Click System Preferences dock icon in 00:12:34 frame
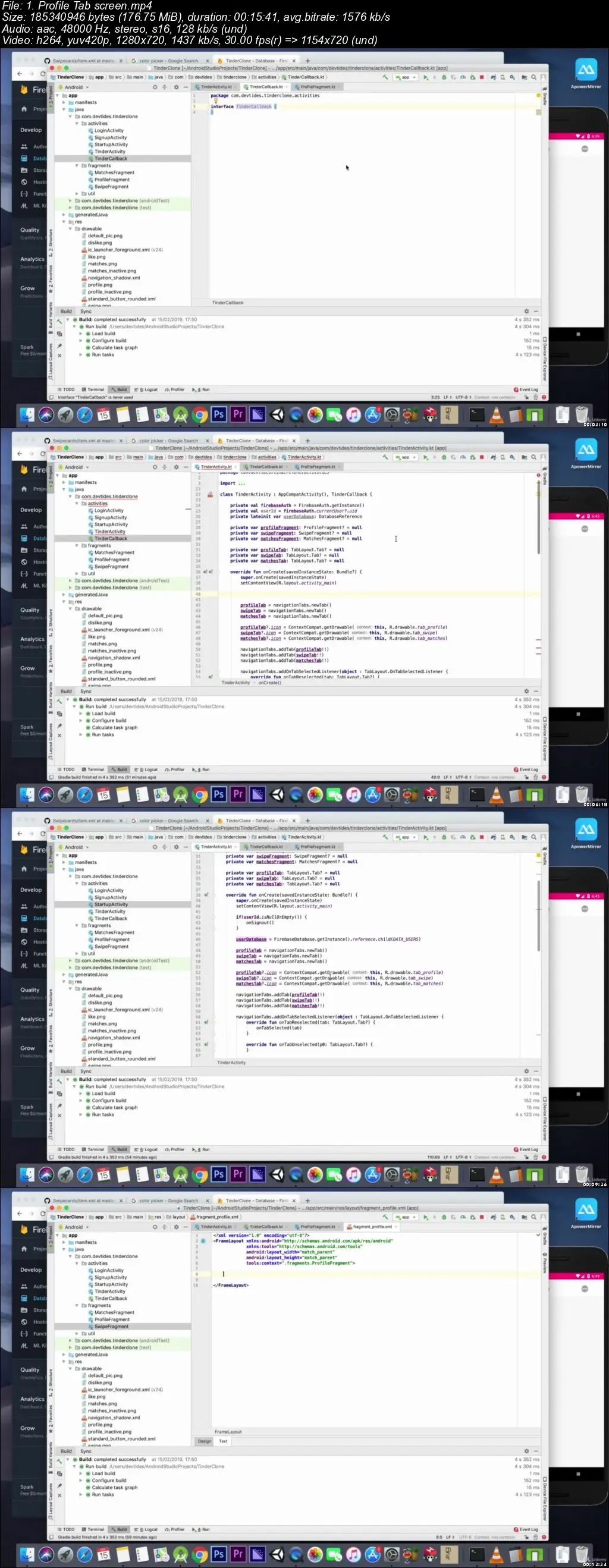The image size is (609, 1568). pyautogui.click(x=391, y=1554)
